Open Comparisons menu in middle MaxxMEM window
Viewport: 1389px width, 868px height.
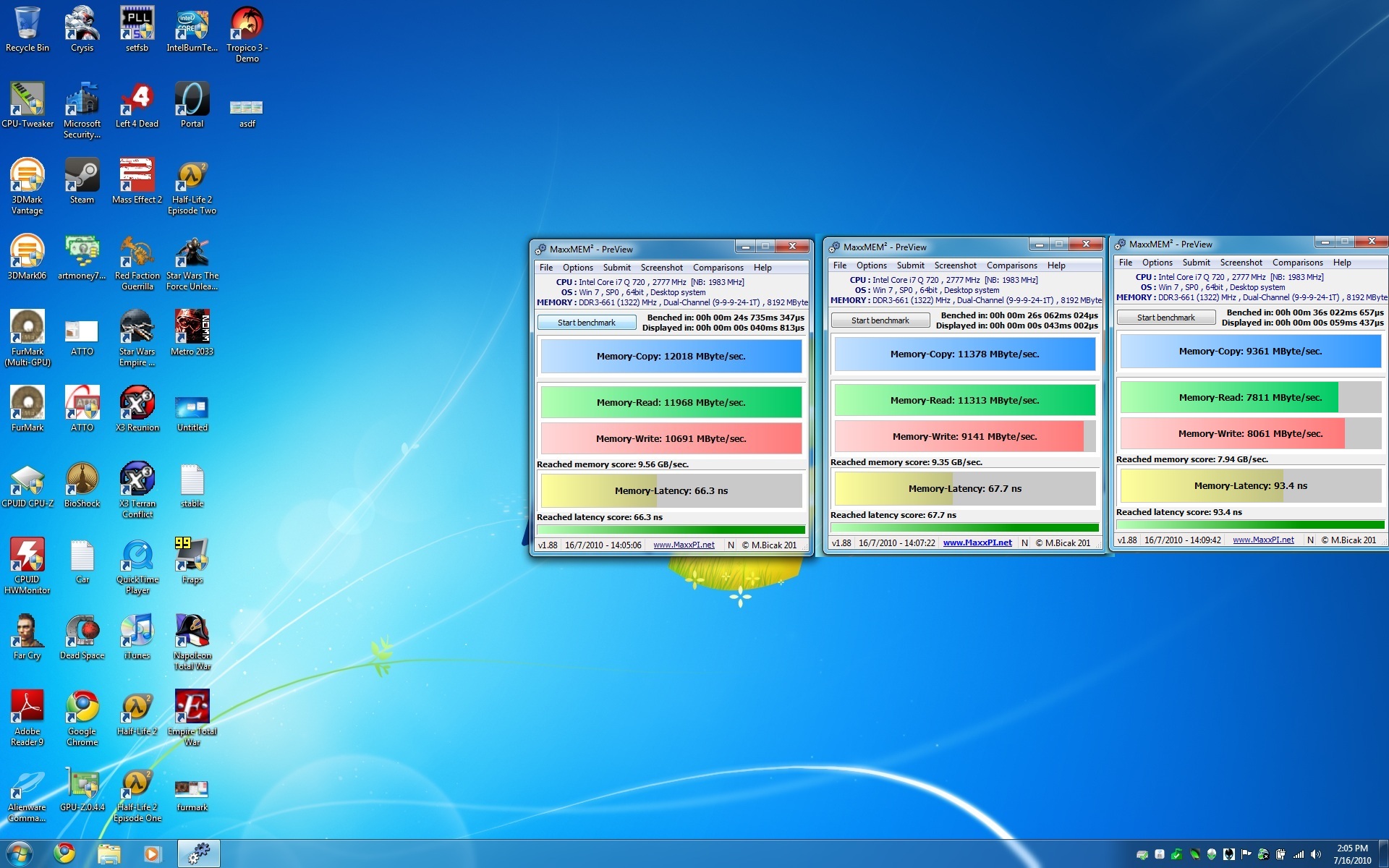click(1011, 265)
